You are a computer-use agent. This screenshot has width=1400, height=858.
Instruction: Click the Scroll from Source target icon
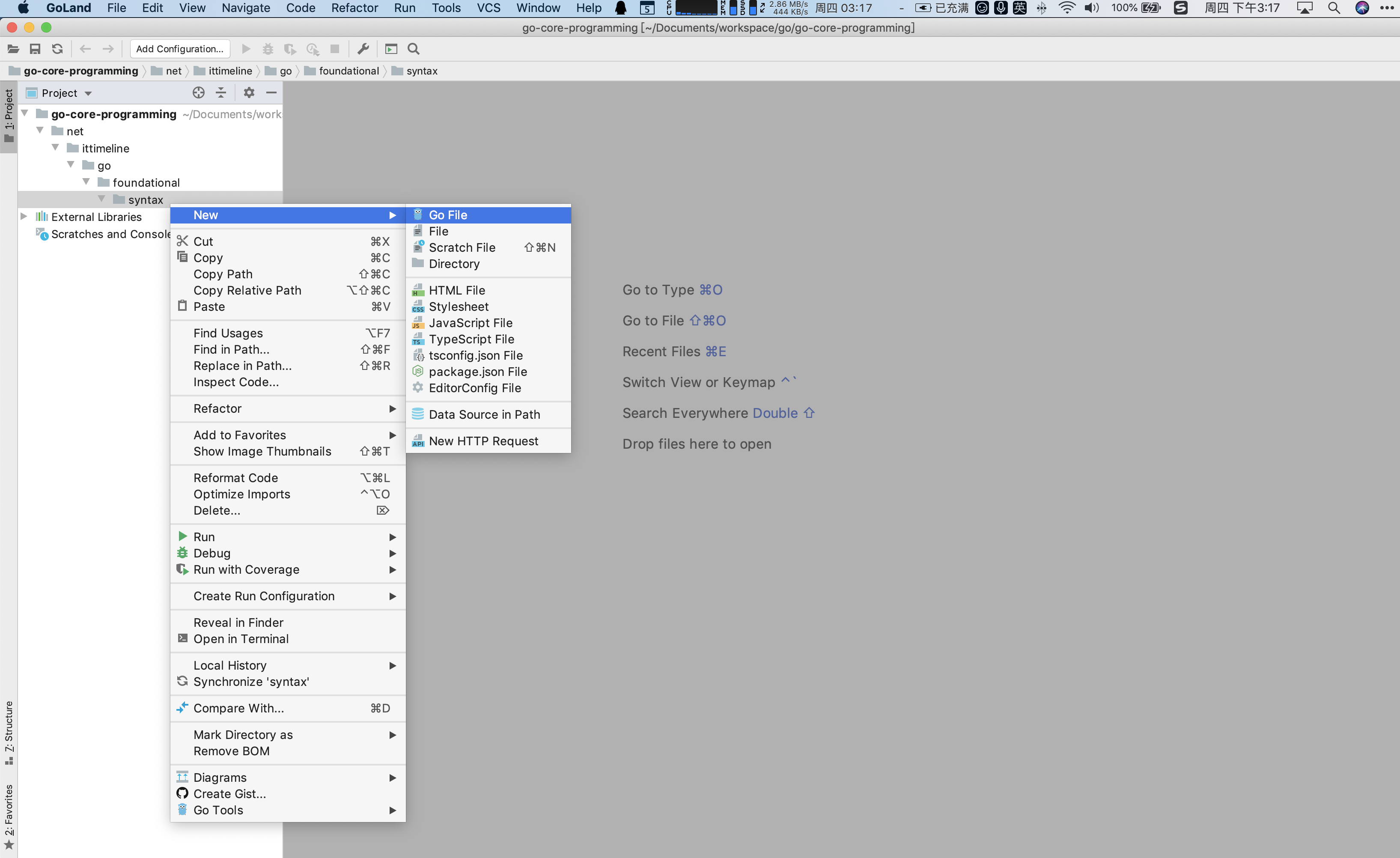click(x=198, y=92)
